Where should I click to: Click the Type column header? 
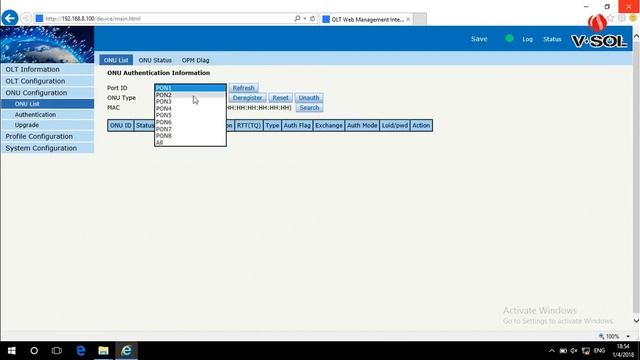point(272,126)
